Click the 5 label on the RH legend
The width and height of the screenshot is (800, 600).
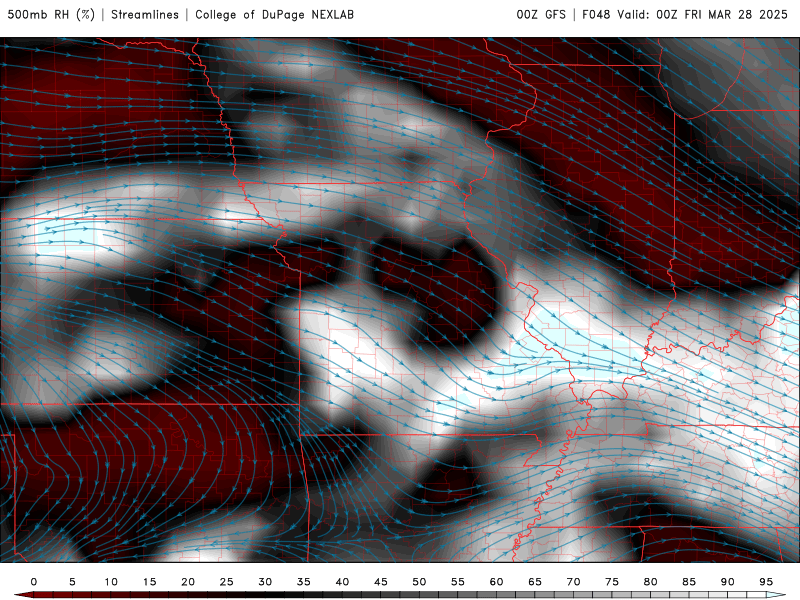point(72,582)
